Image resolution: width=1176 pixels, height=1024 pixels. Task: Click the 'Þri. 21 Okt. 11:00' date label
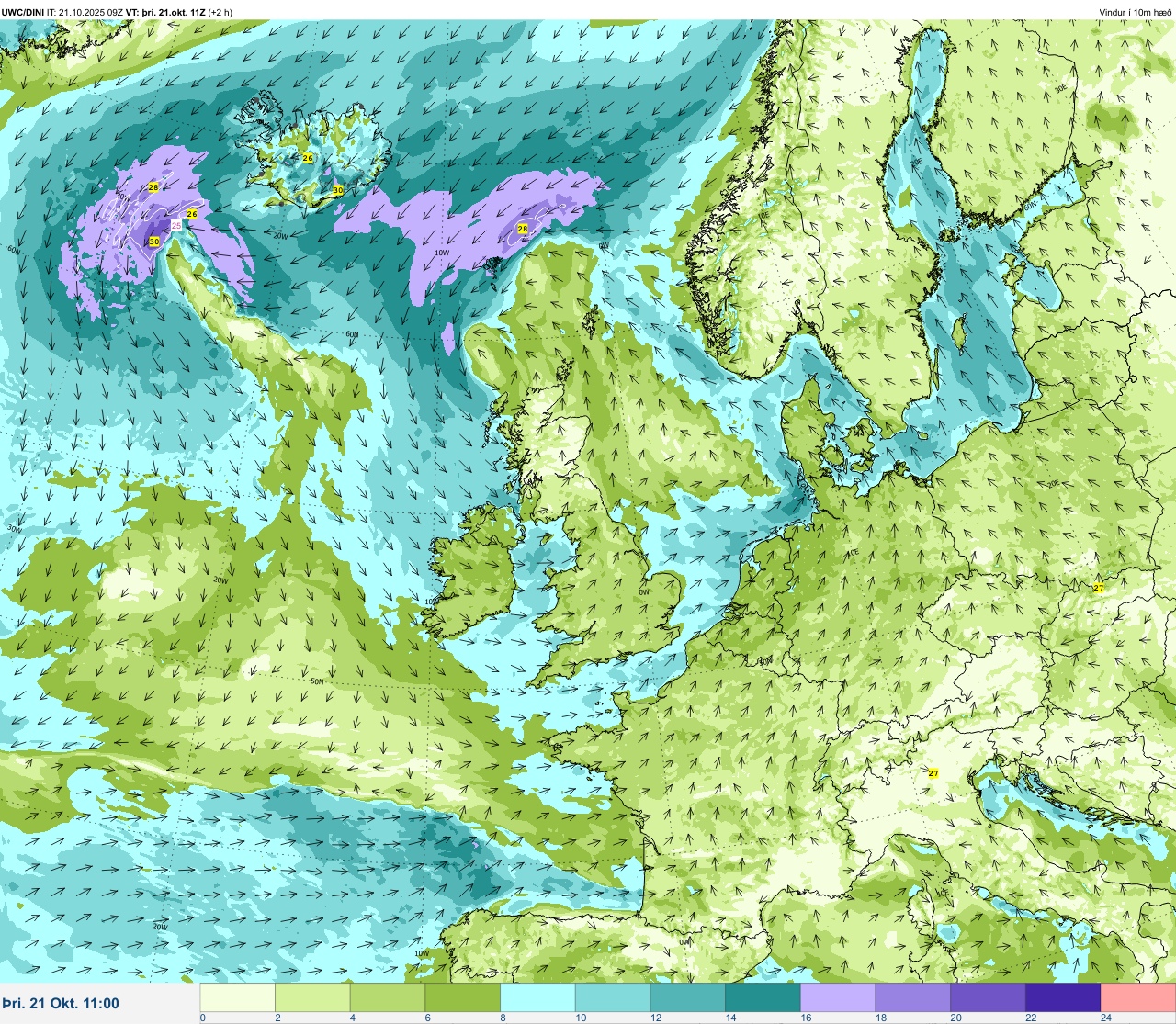pyautogui.click(x=61, y=1003)
